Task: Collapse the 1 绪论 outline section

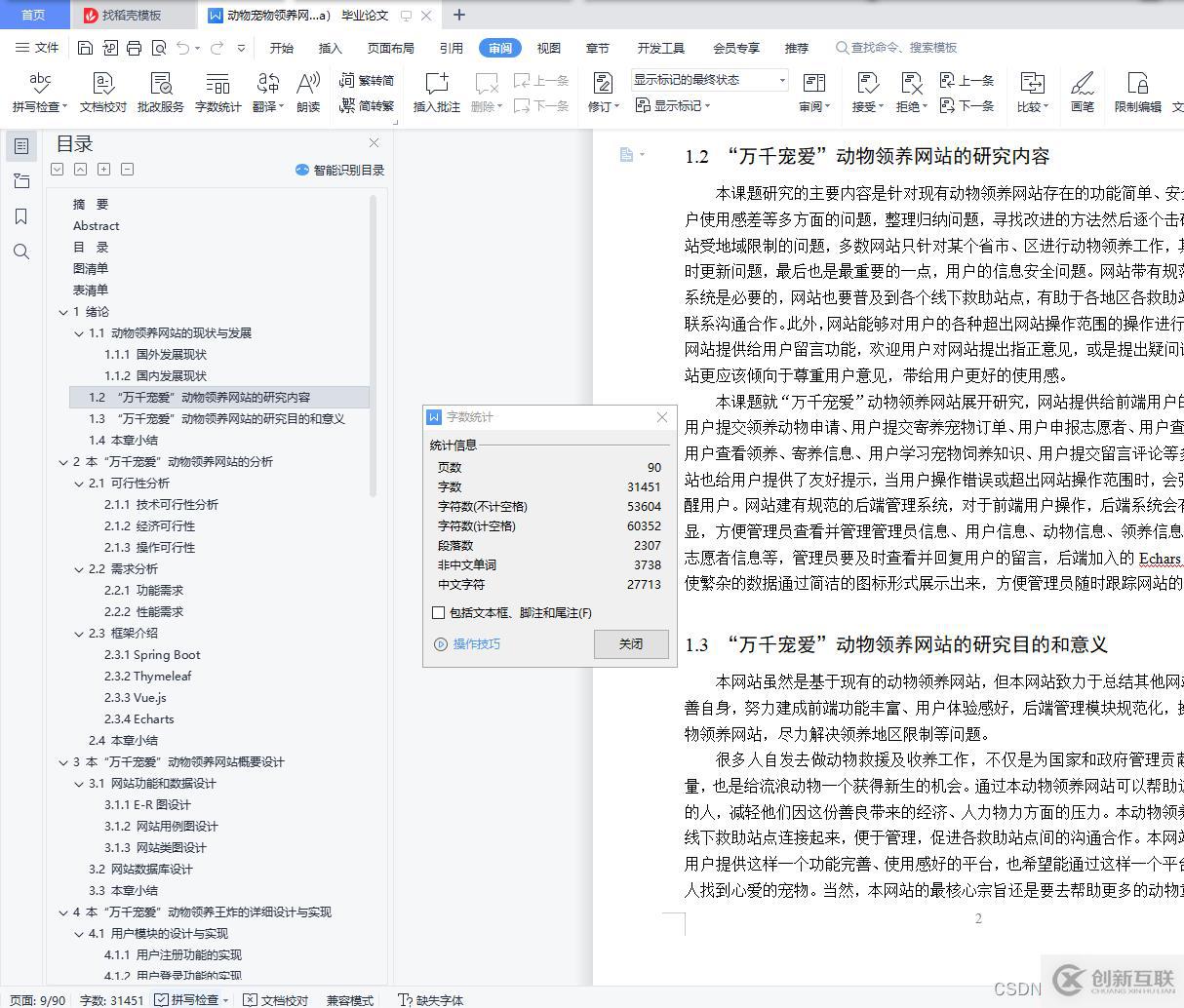Action: click(63, 312)
